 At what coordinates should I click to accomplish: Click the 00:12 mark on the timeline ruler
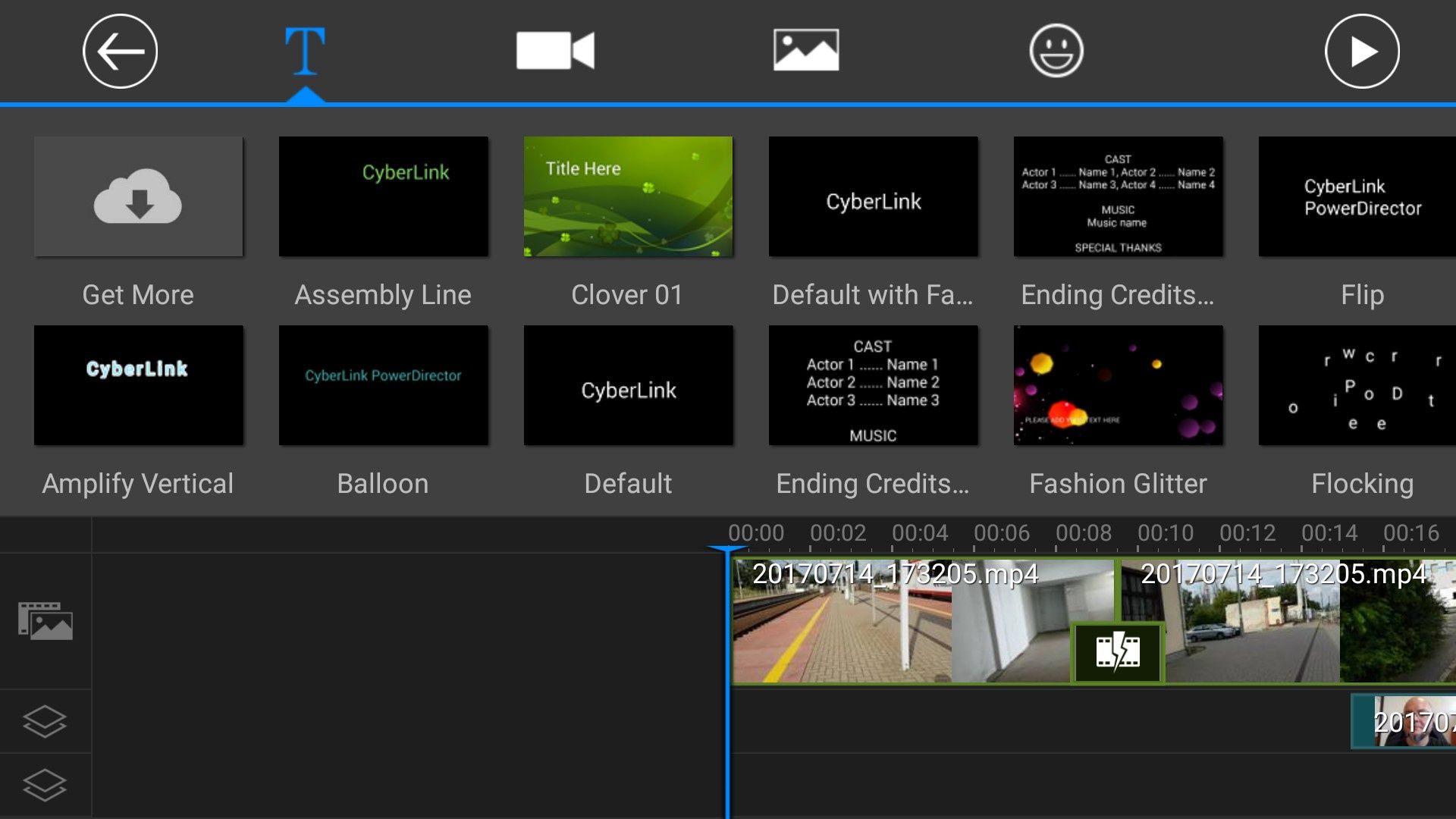coord(1247,533)
